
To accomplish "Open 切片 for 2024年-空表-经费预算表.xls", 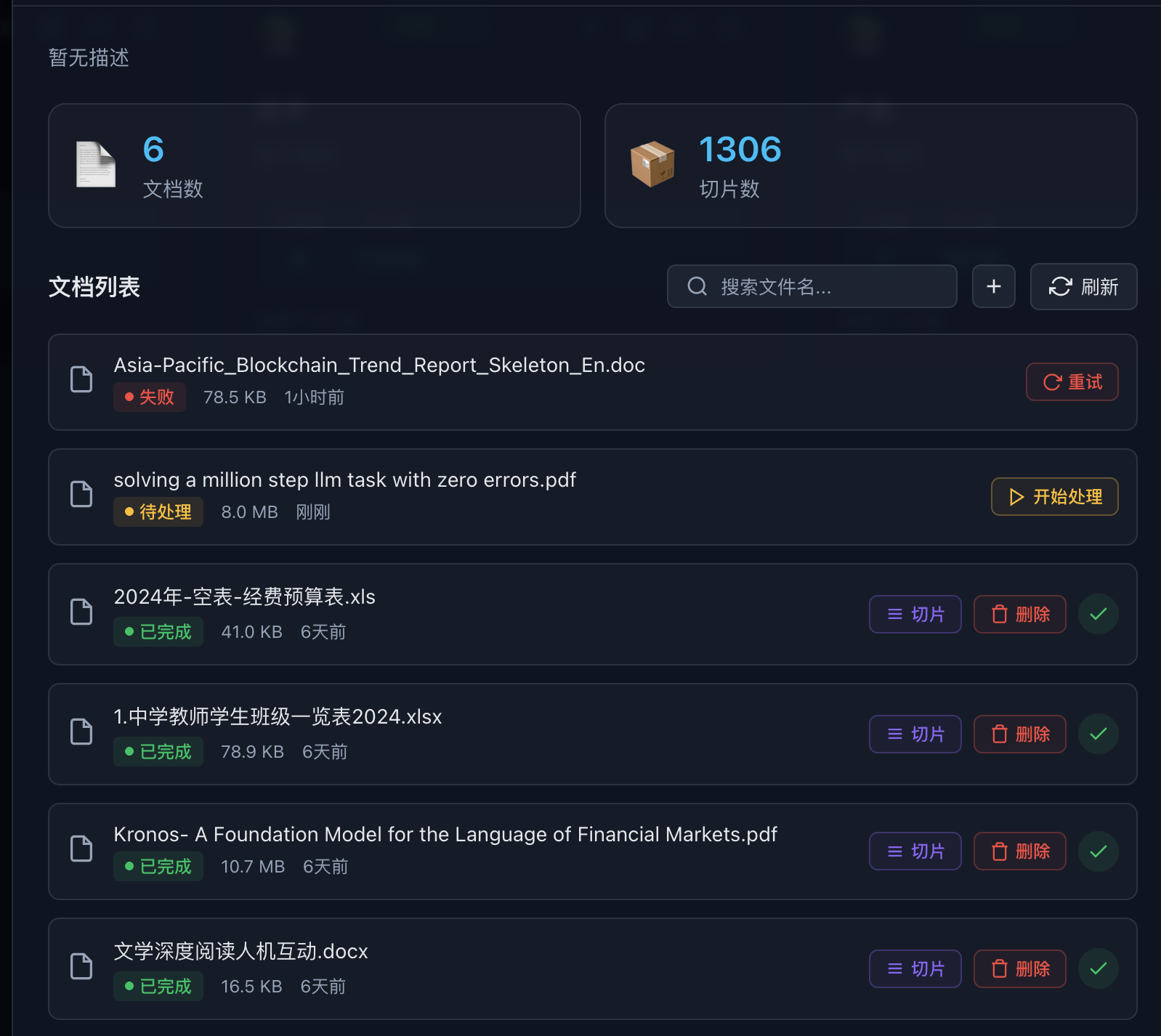I will tap(915, 615).
